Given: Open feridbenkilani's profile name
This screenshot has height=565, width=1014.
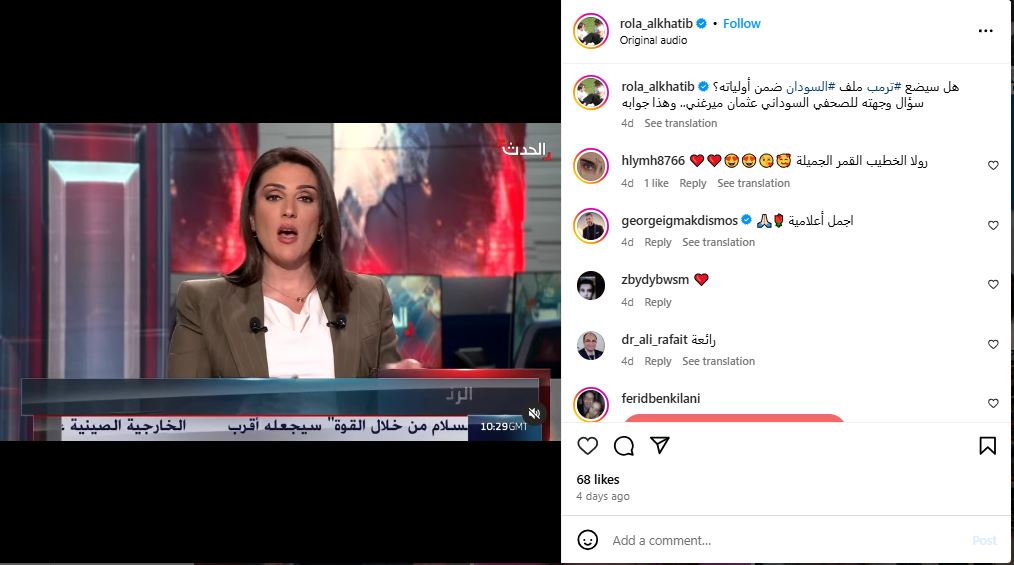Looking at the screenshot, I should (660, 398).
